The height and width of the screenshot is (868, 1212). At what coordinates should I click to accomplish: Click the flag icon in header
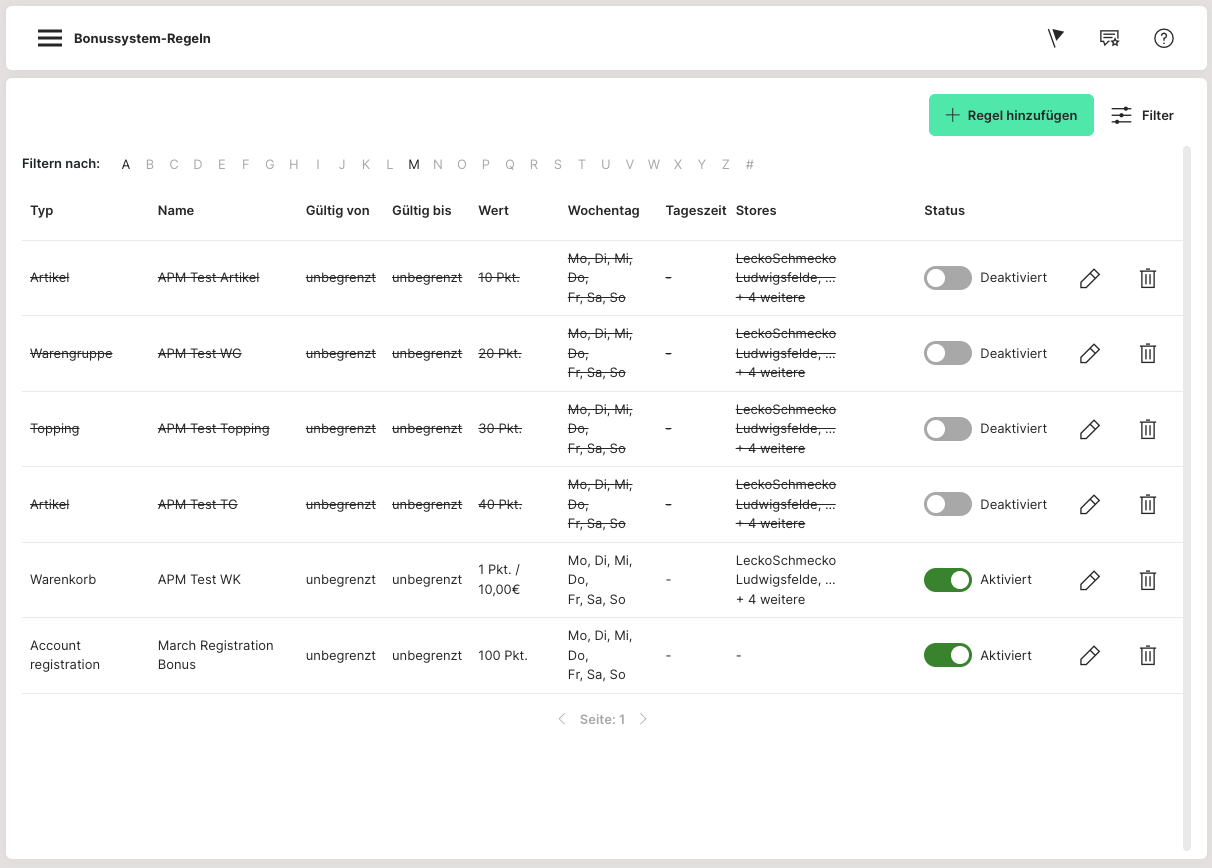[1055, 38]
